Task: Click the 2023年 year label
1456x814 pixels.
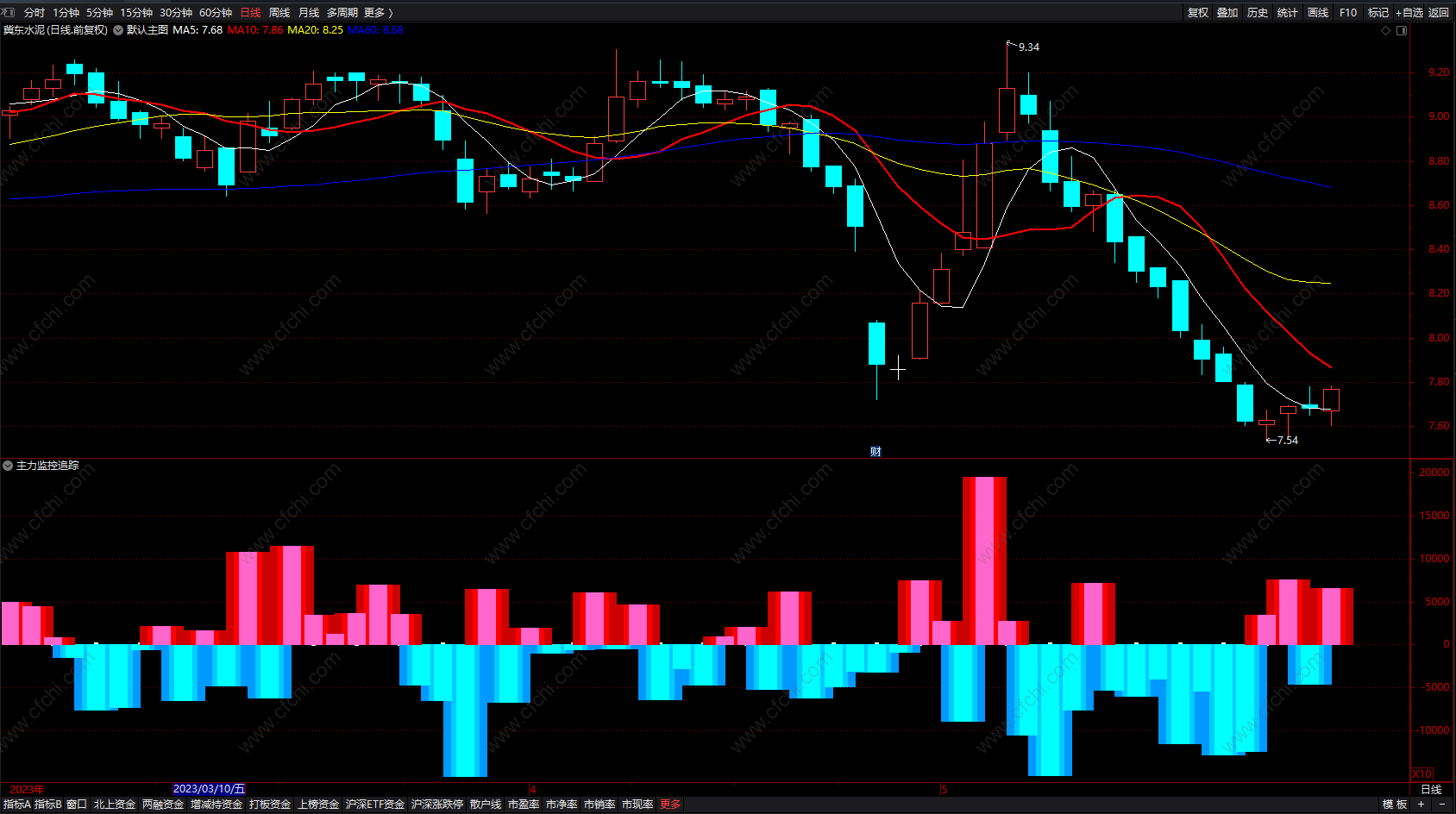Action: pos(27,789)
